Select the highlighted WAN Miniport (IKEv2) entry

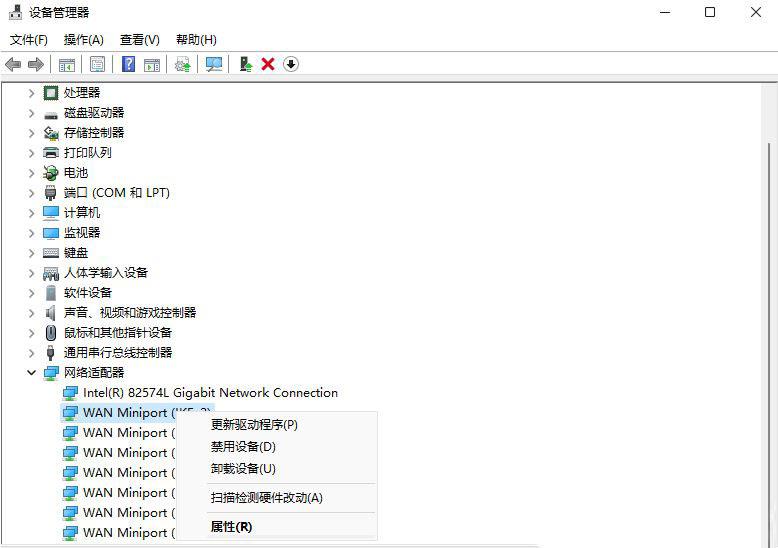137,413
